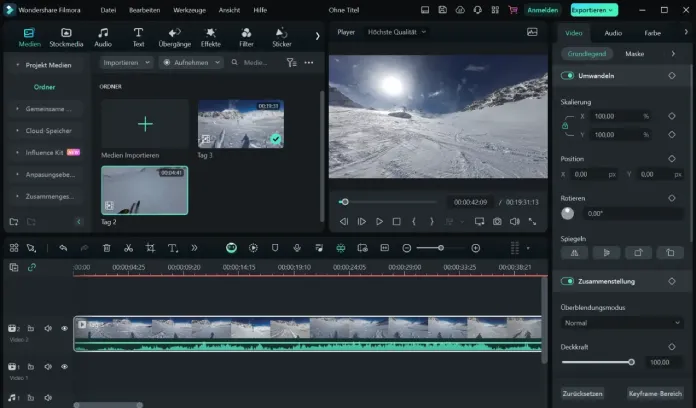Toggle the timeline link chain icon

click(x=32, y=267)
